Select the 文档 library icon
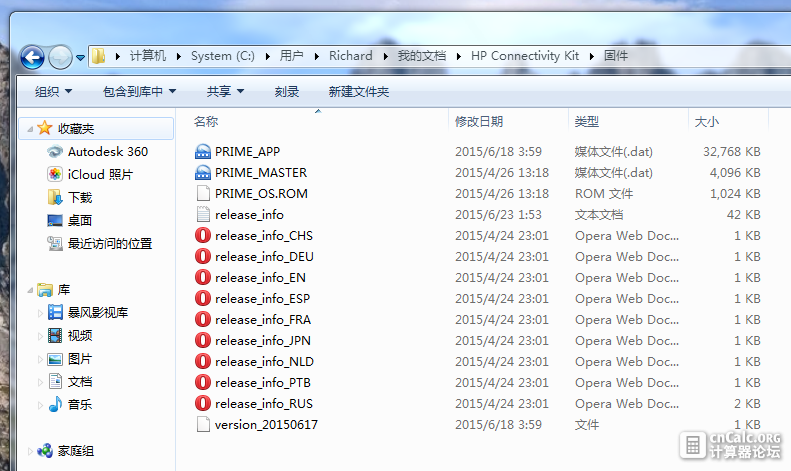The image size is (791, 471). 55,381
